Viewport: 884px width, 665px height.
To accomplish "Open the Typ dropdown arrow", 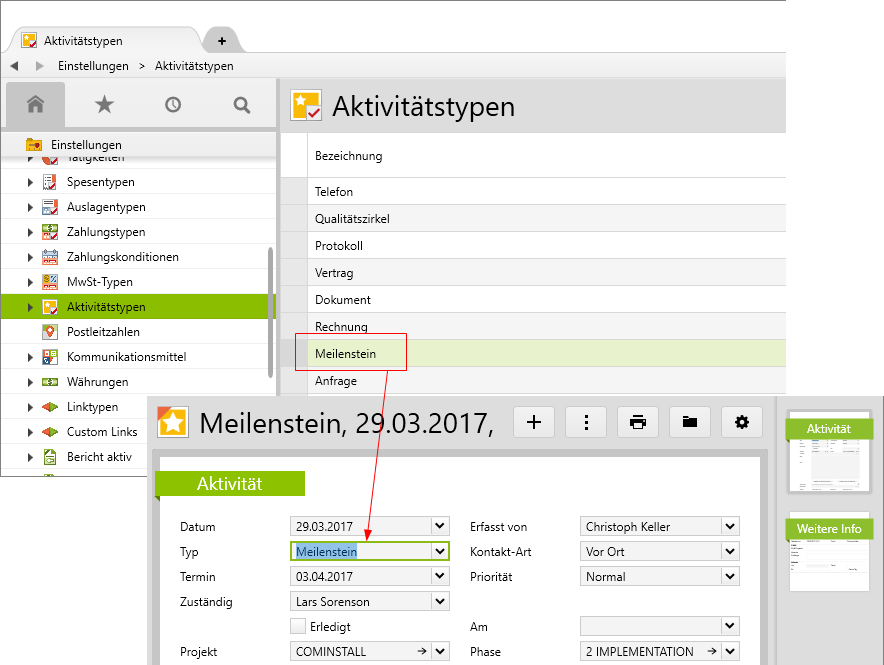I will [440, 551].
